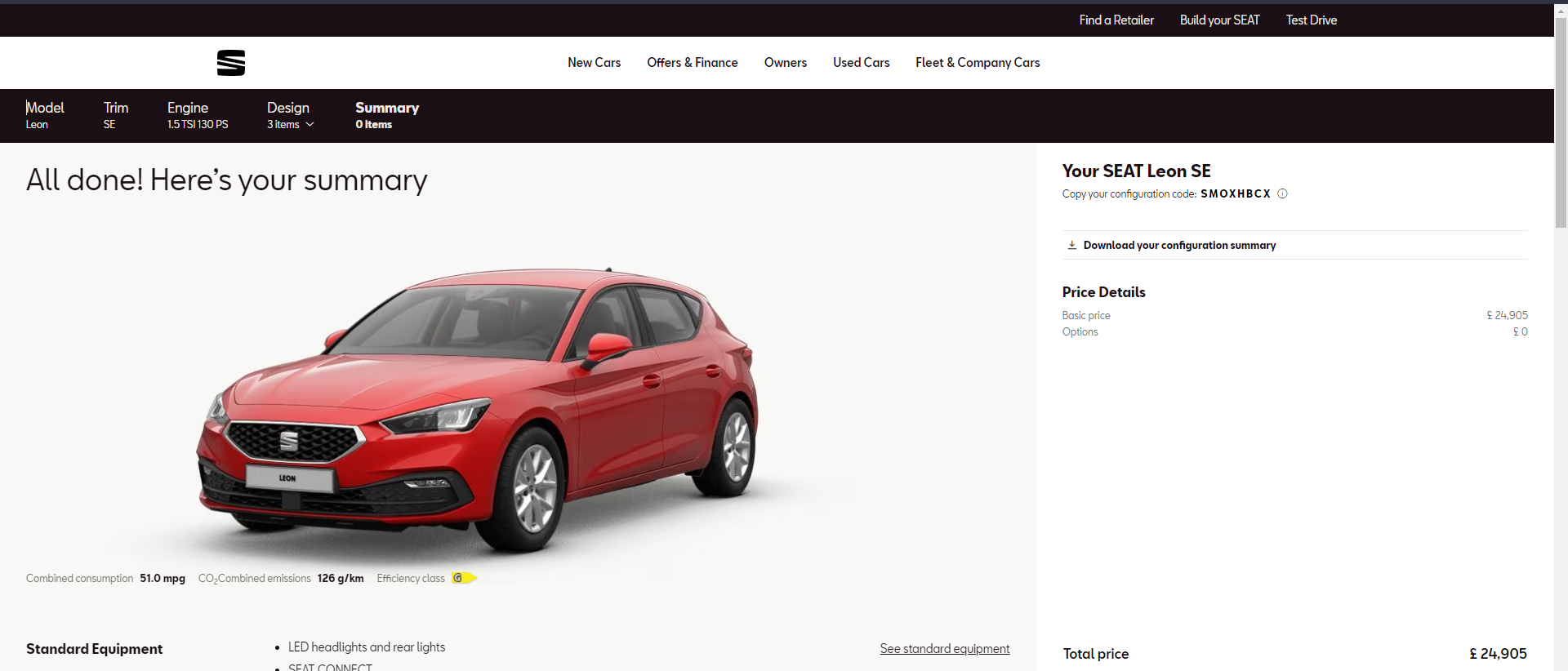Click the Options £ 0 value
Image resolution: width=1568 pixels, height=671 pixels.
(x=1520, y=331)
